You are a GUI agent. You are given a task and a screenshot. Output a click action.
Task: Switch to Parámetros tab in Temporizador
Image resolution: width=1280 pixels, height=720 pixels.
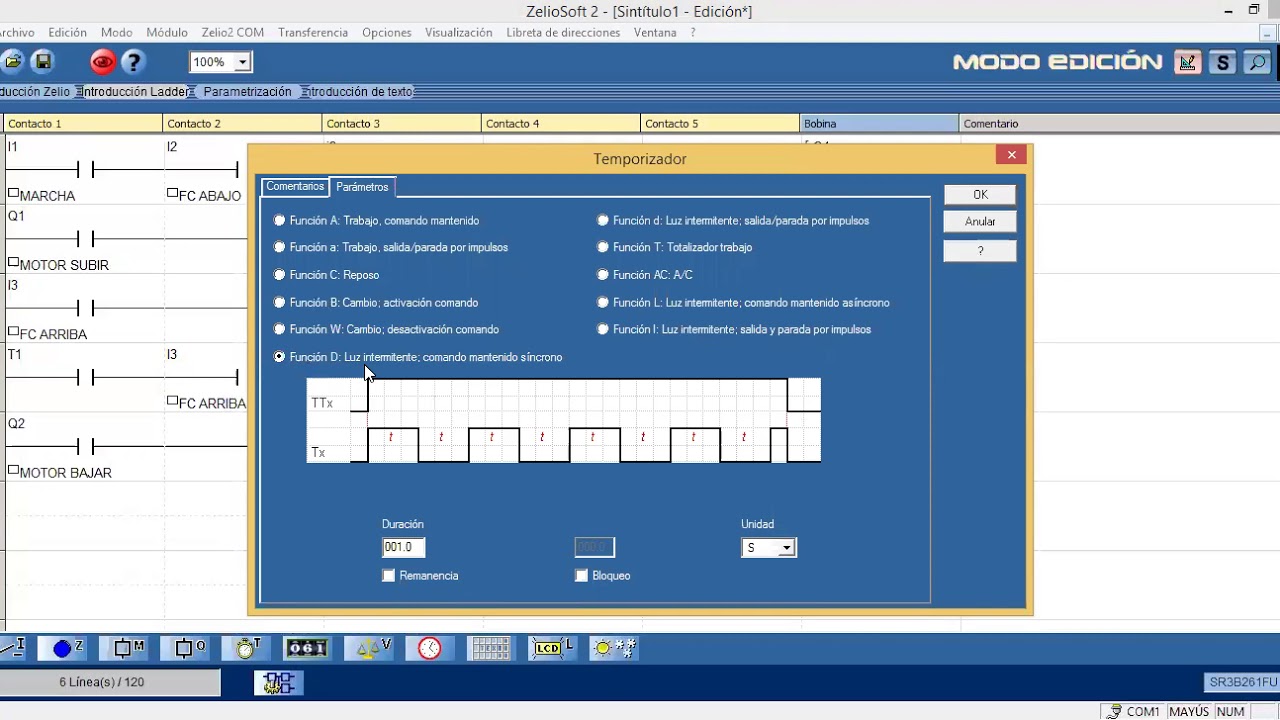point(362,187)
